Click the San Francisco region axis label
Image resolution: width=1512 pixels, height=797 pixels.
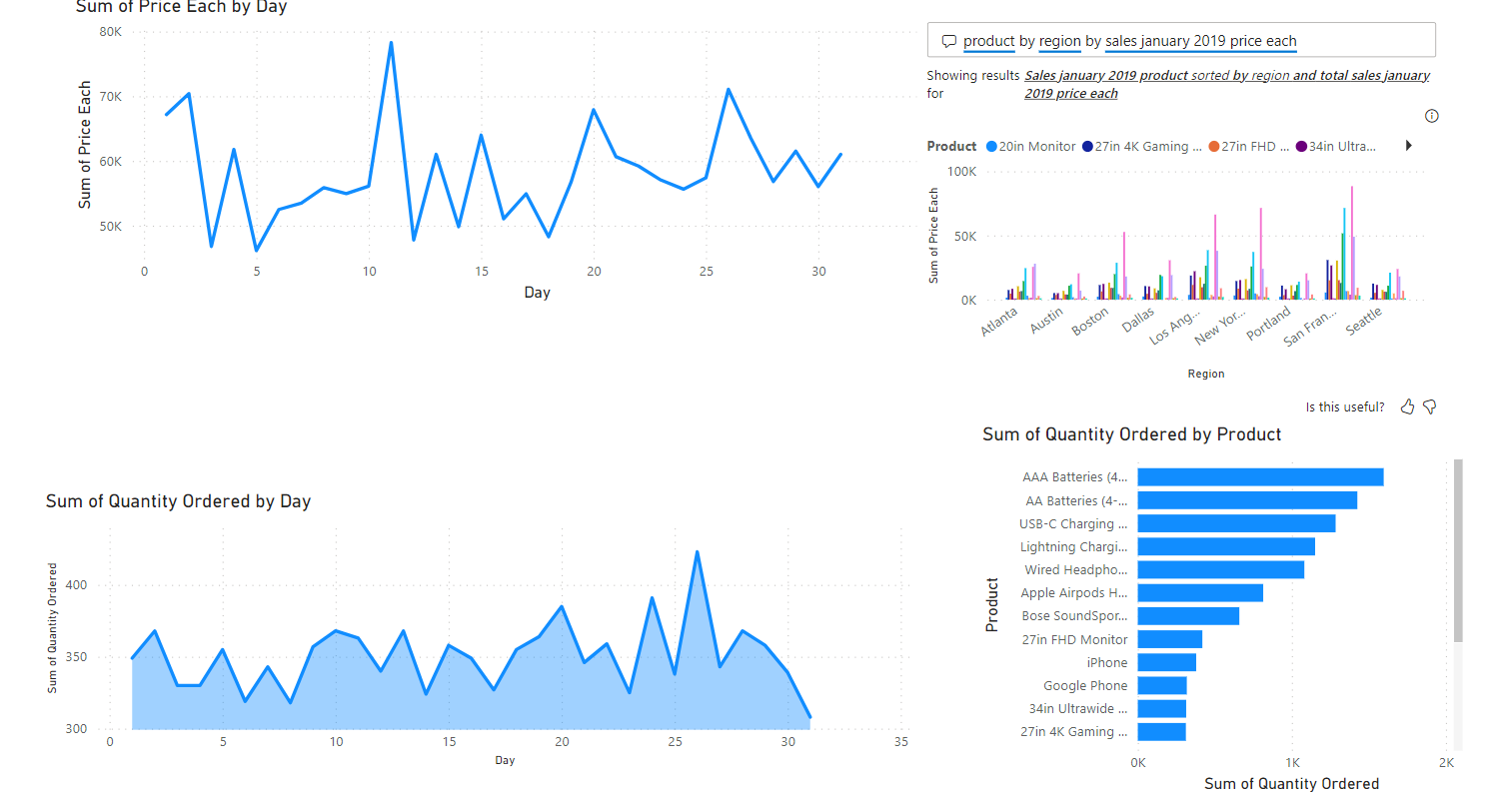tap(1309, 327)
